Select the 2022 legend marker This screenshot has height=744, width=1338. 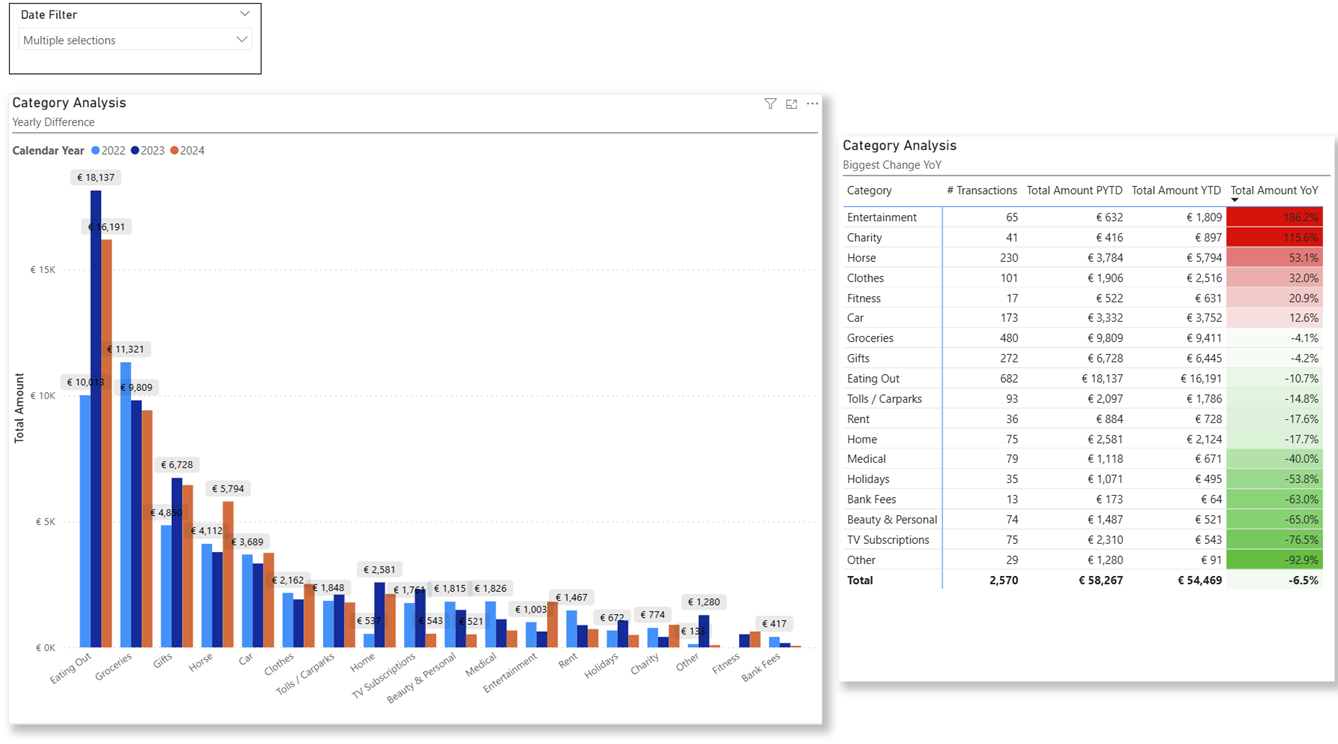coord(96,151)
